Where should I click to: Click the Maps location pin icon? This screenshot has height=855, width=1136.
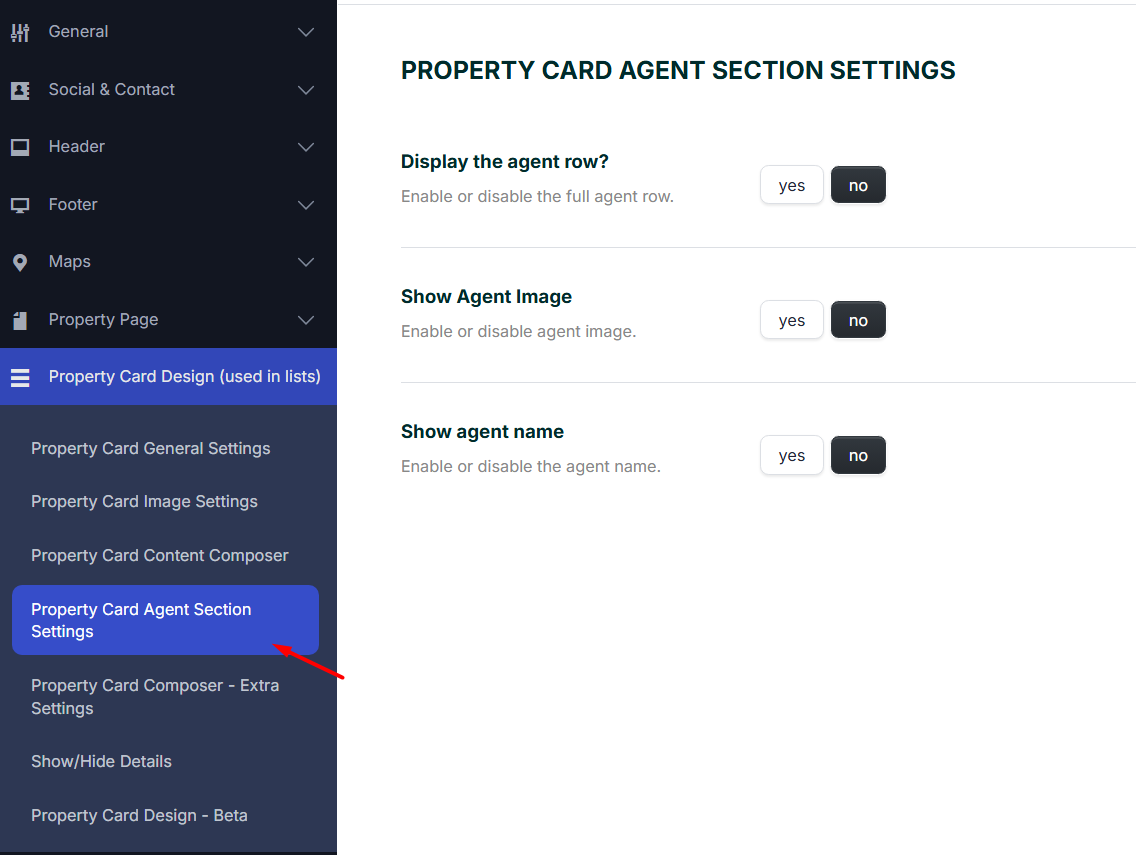(20, 262)
